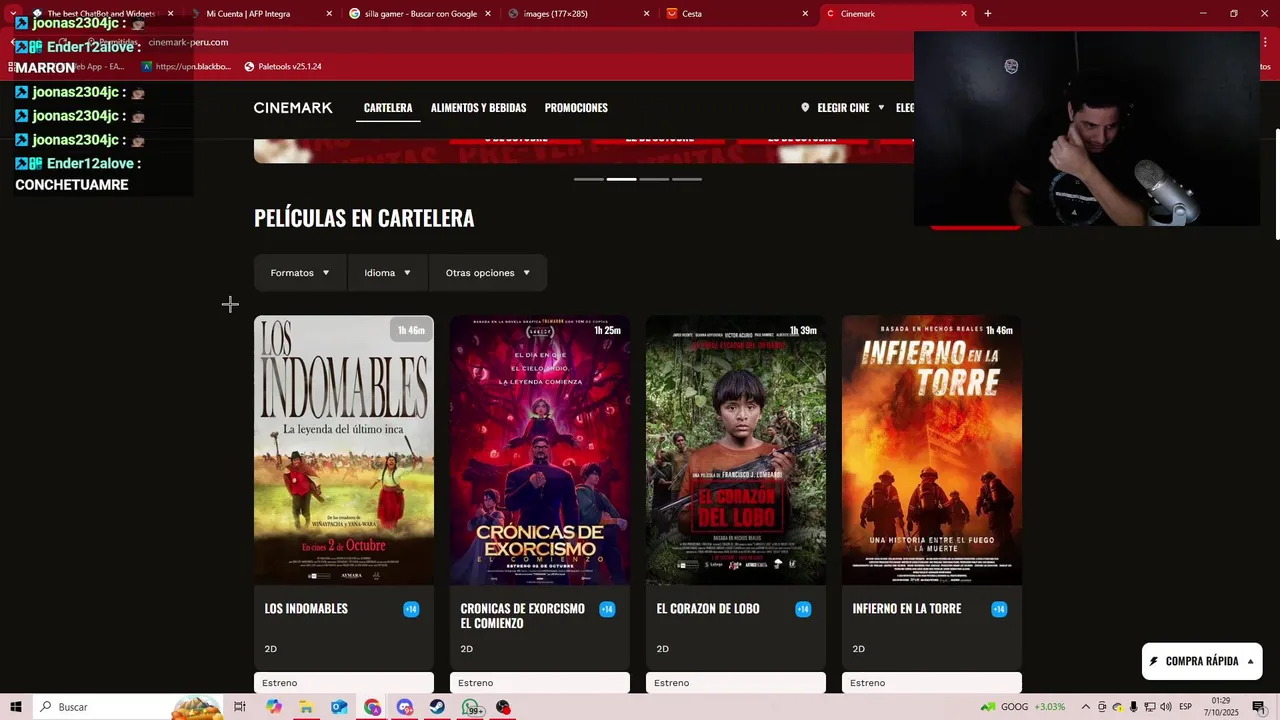Select the fourth carousel slide indicator
1280x720 pixels.
pos(687,179)
